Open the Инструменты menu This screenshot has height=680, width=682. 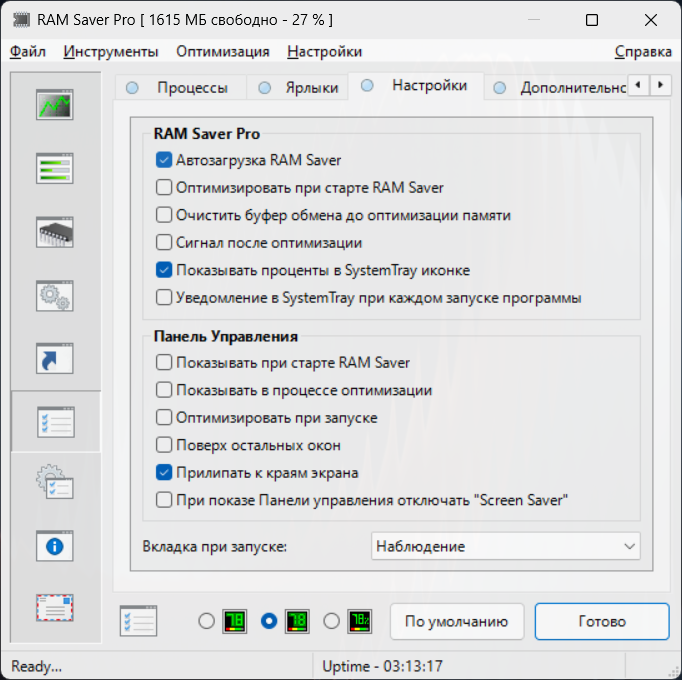[x=110, y=52]
